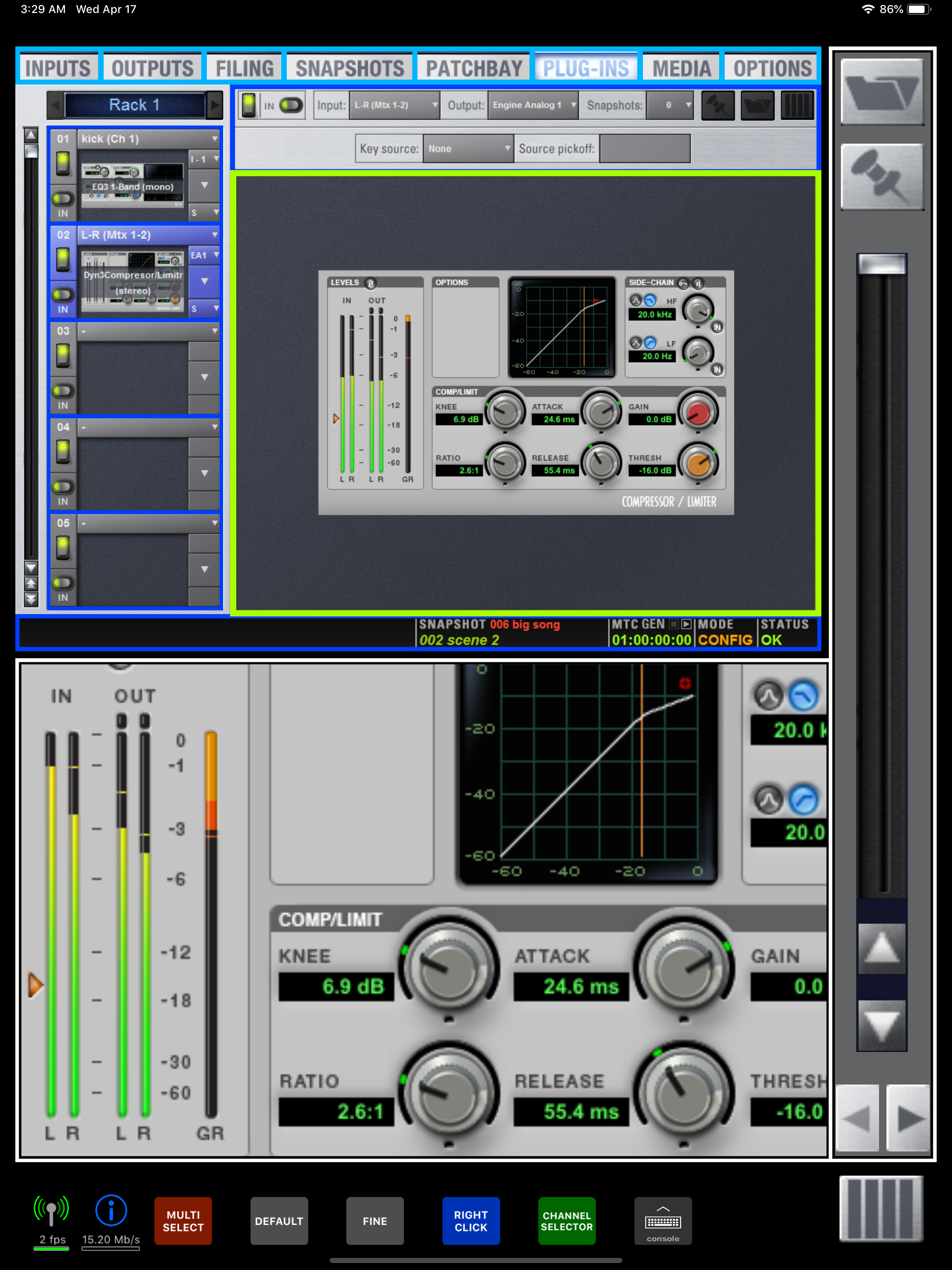Open the EA1 dropdown on slot 02
Viewport: 952px width, 1270px height.
click(x=205, y=255)
